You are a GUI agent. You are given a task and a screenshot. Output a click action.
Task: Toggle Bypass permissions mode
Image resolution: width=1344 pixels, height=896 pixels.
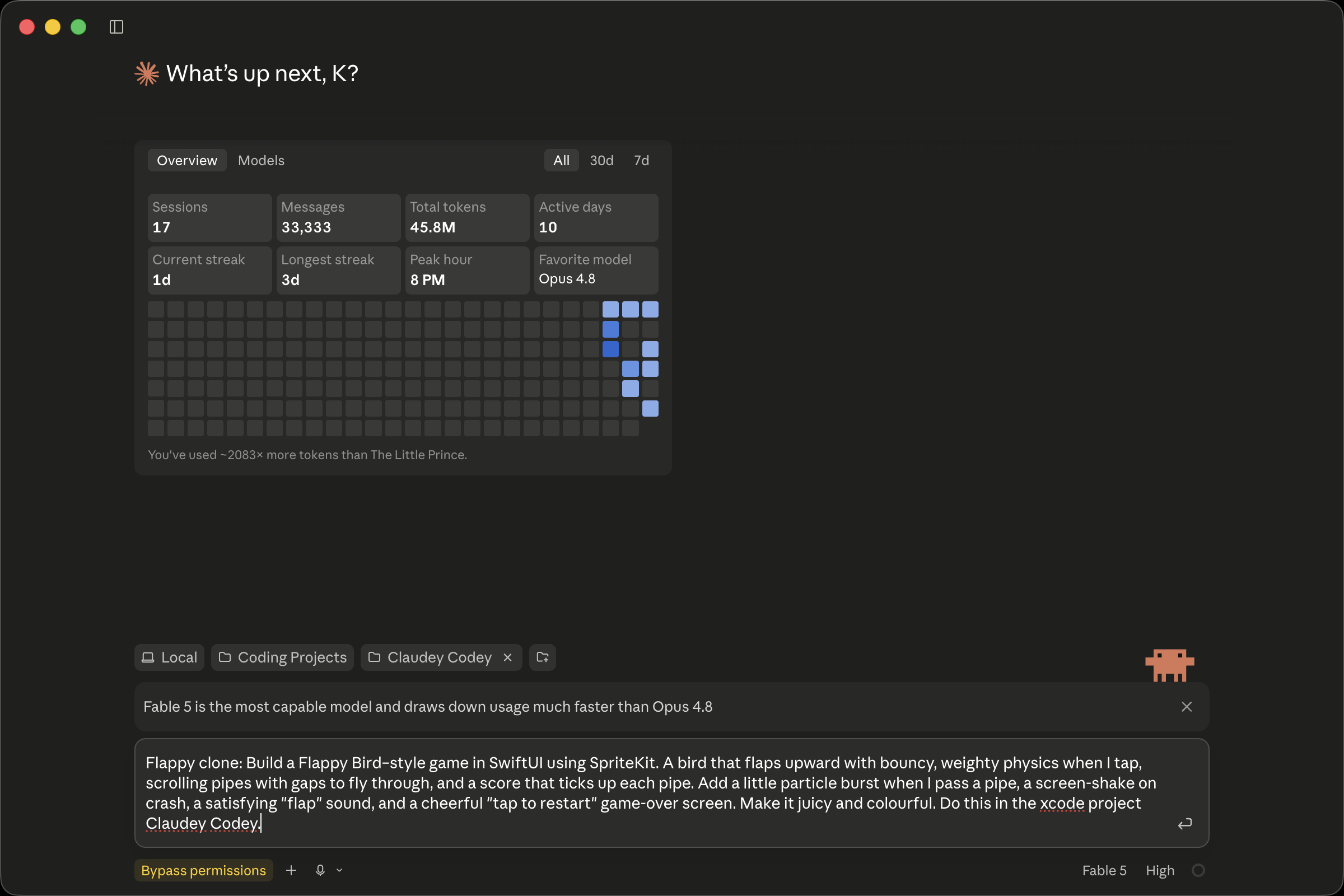[203, 870]
